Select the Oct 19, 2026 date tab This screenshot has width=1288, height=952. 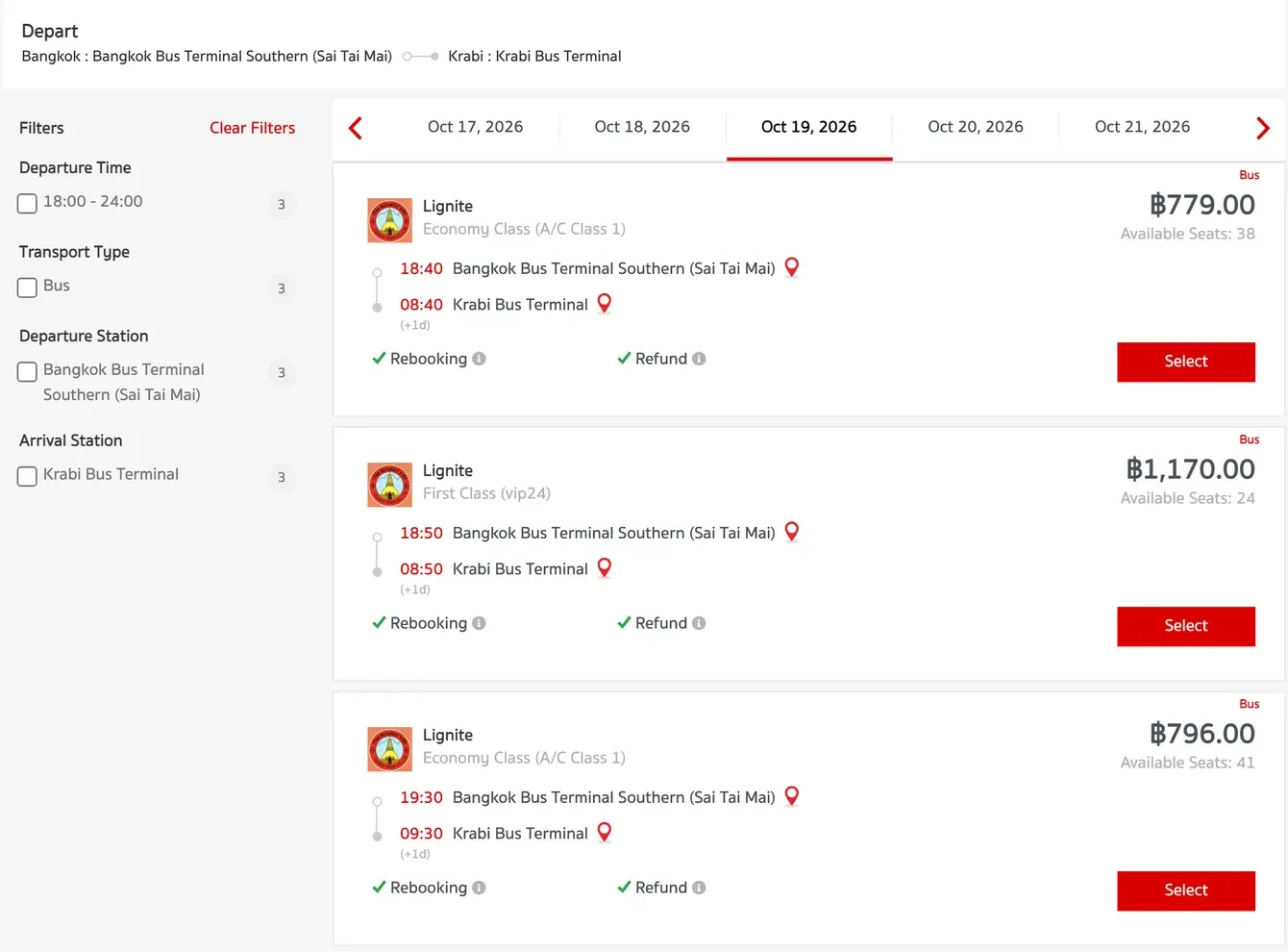pos(809,127)
